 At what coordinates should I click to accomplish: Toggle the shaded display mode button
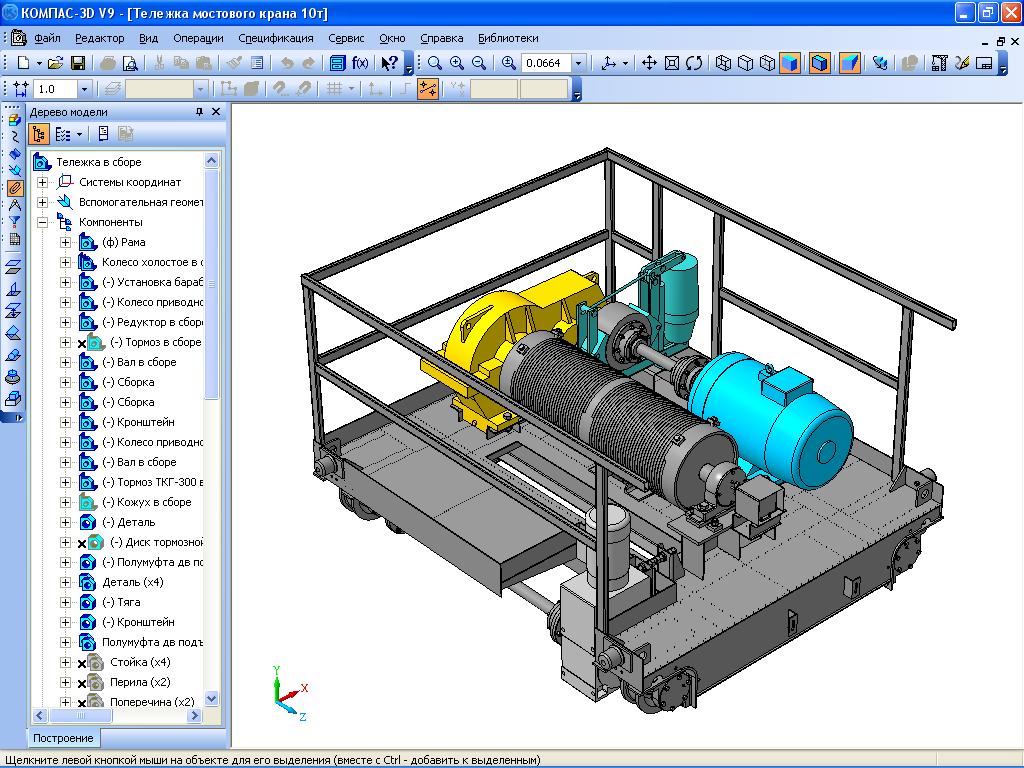pos(790,63)
